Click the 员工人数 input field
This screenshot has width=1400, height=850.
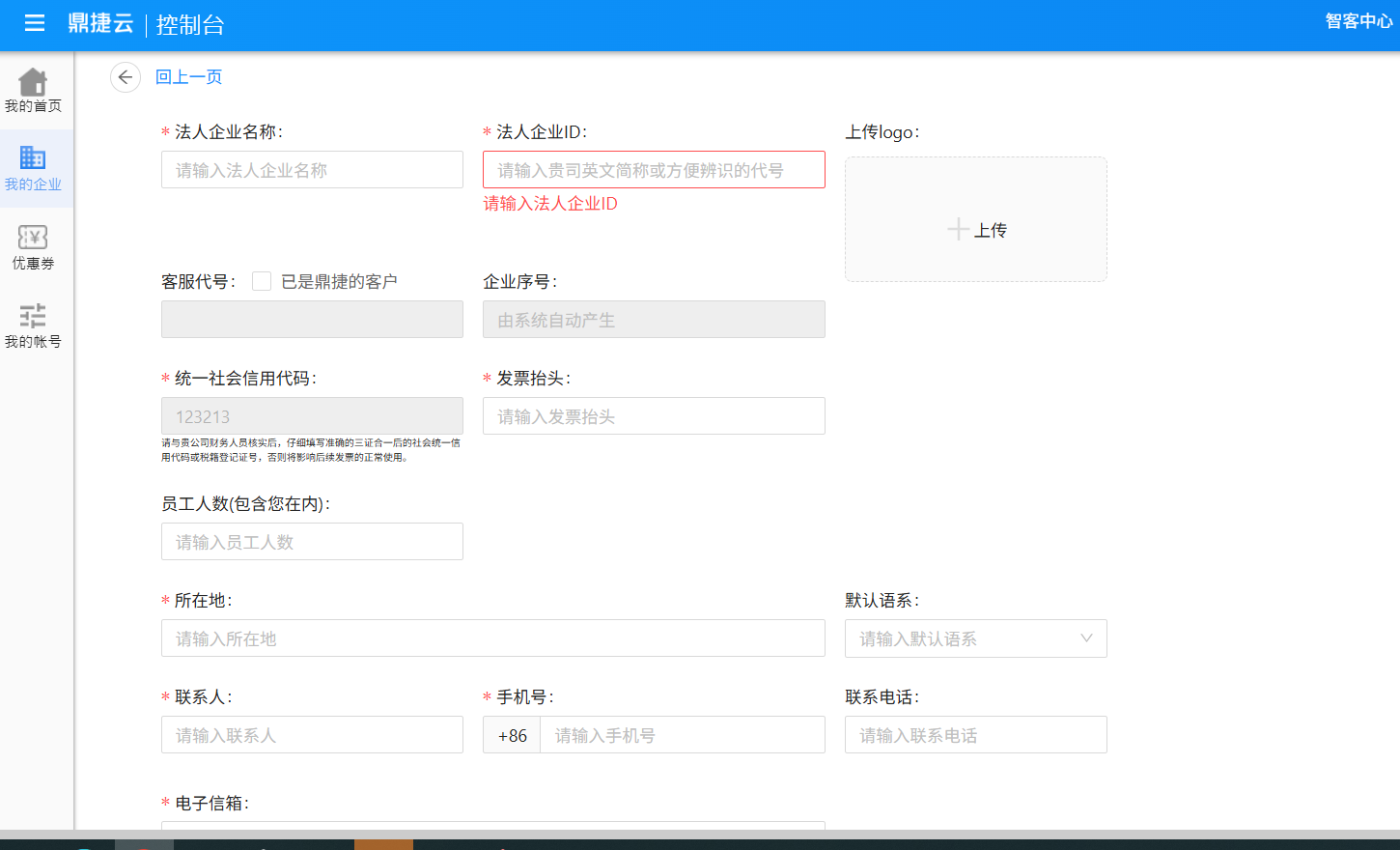(x=312, y=542)
